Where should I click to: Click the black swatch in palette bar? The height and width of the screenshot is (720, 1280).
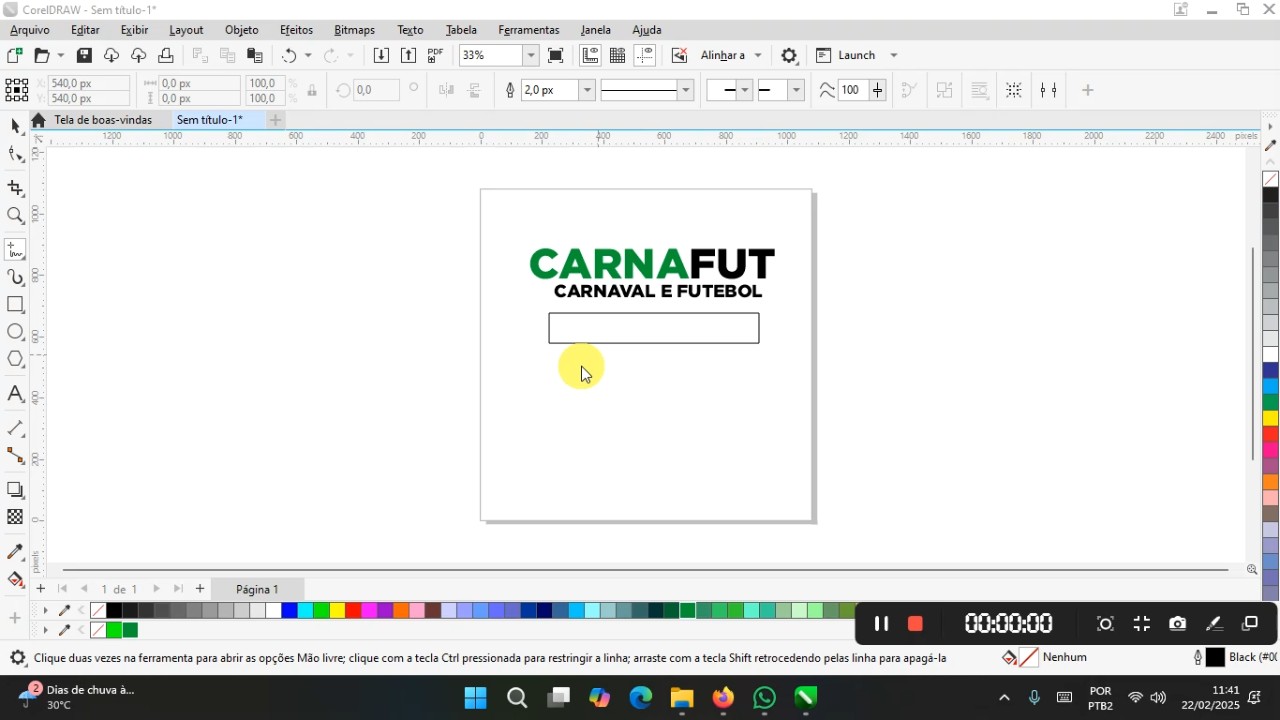[x=114, y=611]
